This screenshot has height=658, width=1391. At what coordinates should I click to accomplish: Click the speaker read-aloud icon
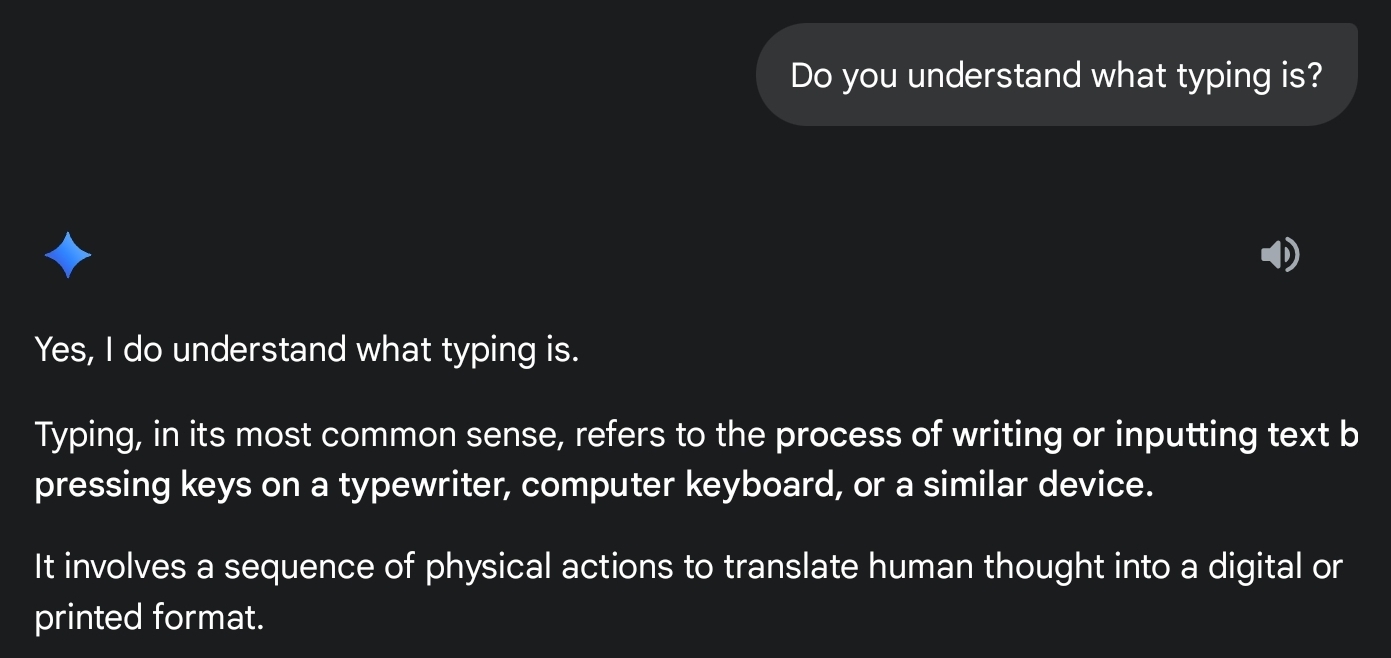point(1279,255)
